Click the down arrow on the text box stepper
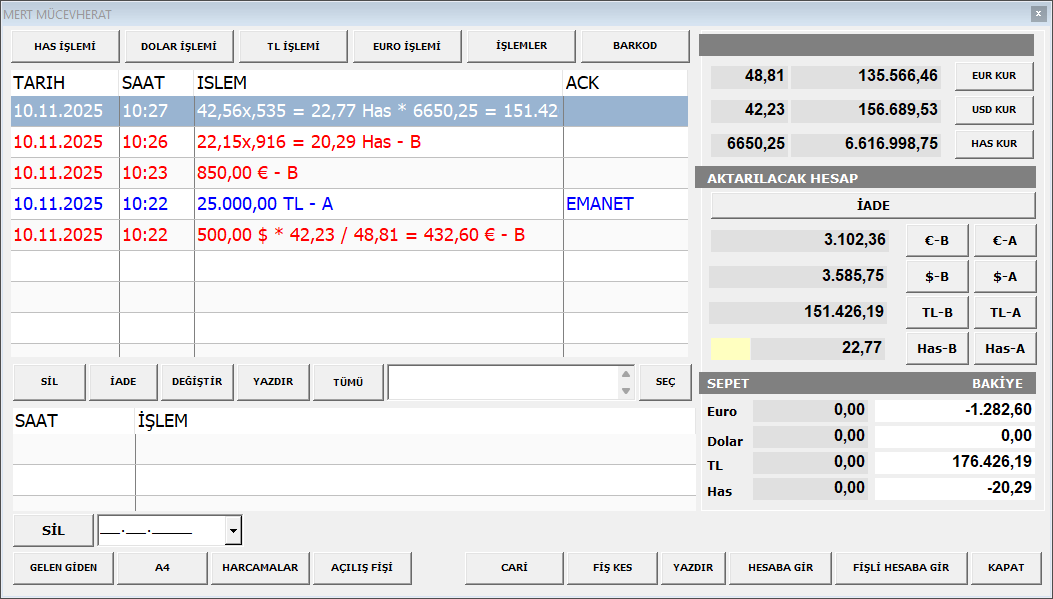Screen dimensions: 1053x599 click(x=626, y=390)
